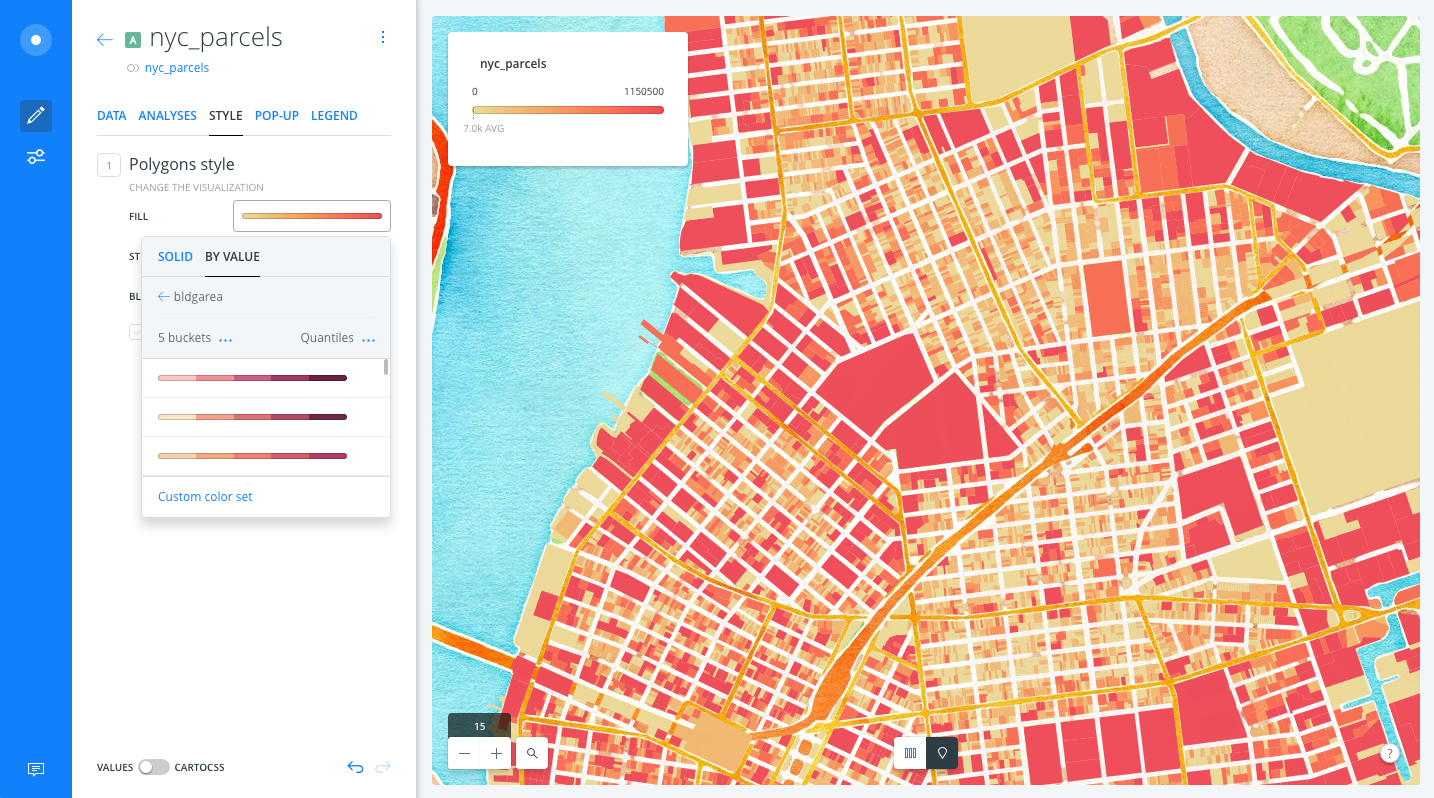Open Quantiles classification options dots

point(369,340)
